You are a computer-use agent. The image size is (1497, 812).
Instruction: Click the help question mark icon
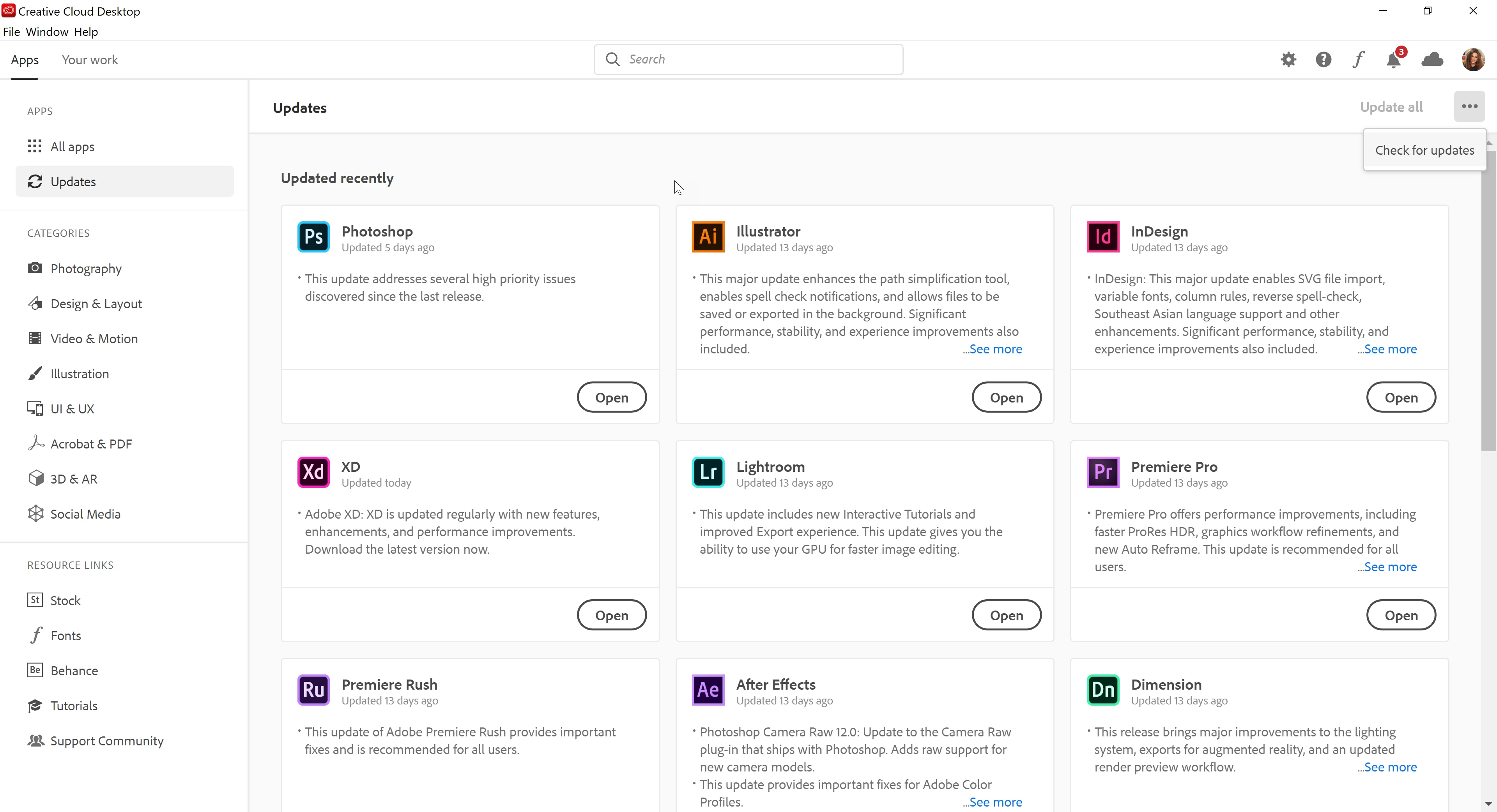pyautogui.click(x=1323, y=59)
